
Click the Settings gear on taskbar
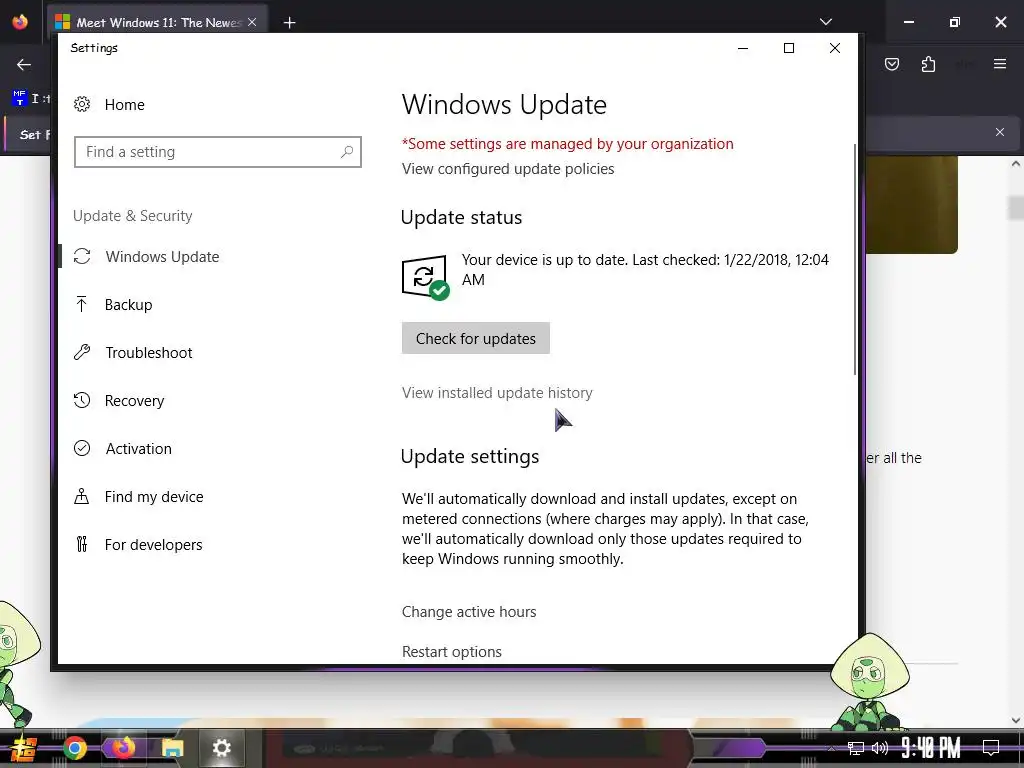[x=221, y=748]
